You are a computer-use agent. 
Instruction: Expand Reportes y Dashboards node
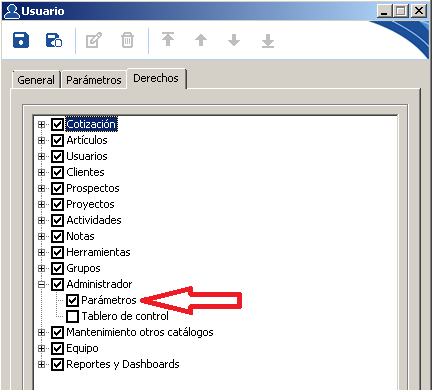41,364
